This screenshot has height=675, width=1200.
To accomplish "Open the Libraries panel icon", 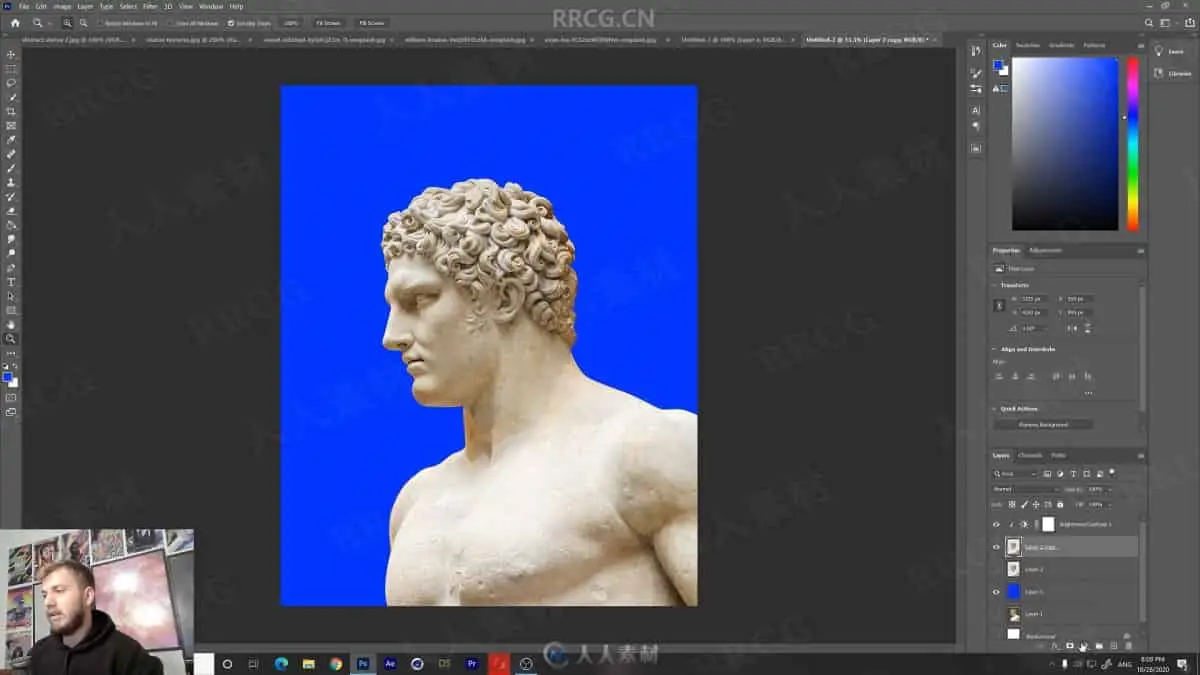I will coord(1159,73).
